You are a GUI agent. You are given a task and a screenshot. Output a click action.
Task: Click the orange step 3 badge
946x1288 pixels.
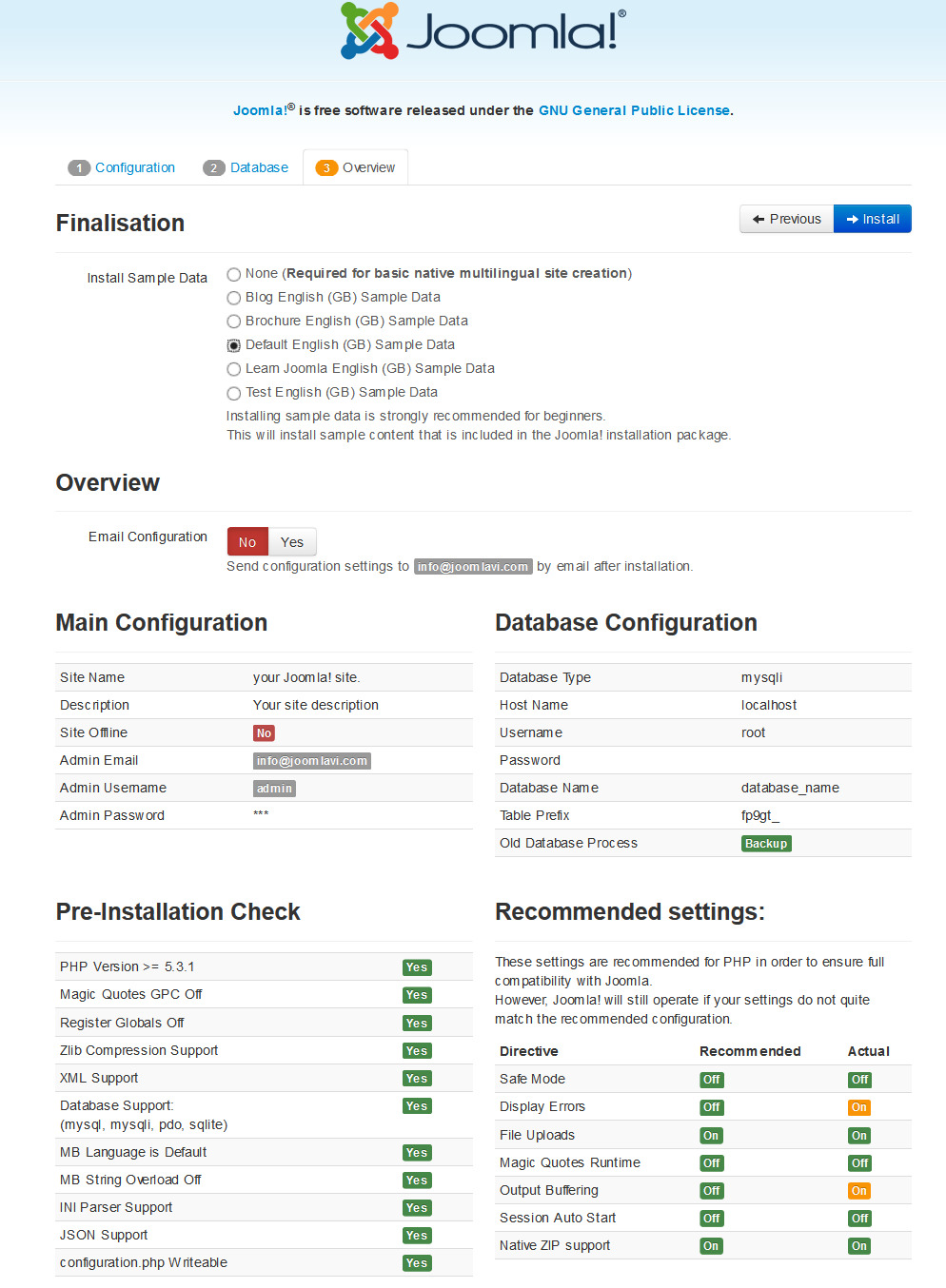326,167
